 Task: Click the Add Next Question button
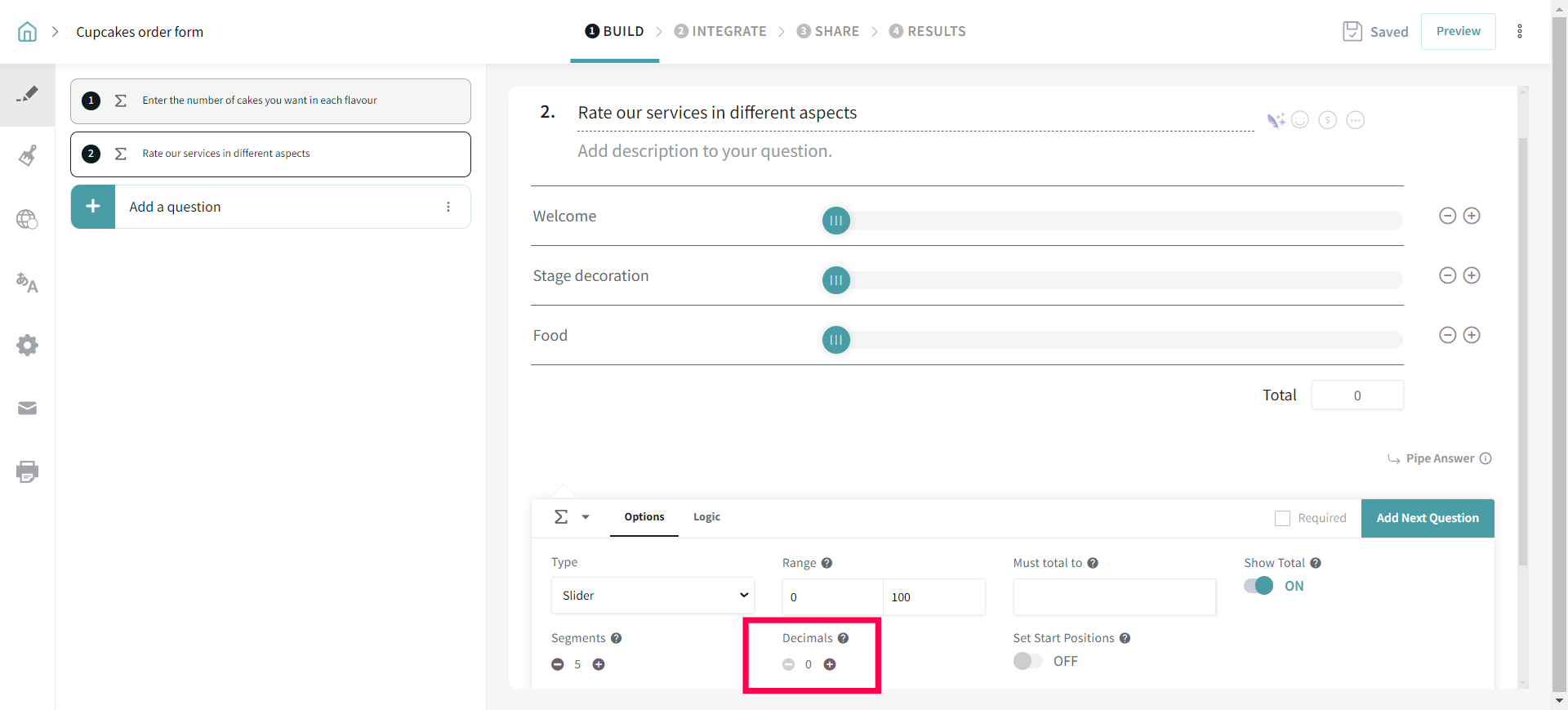[x=1427, y=518]
